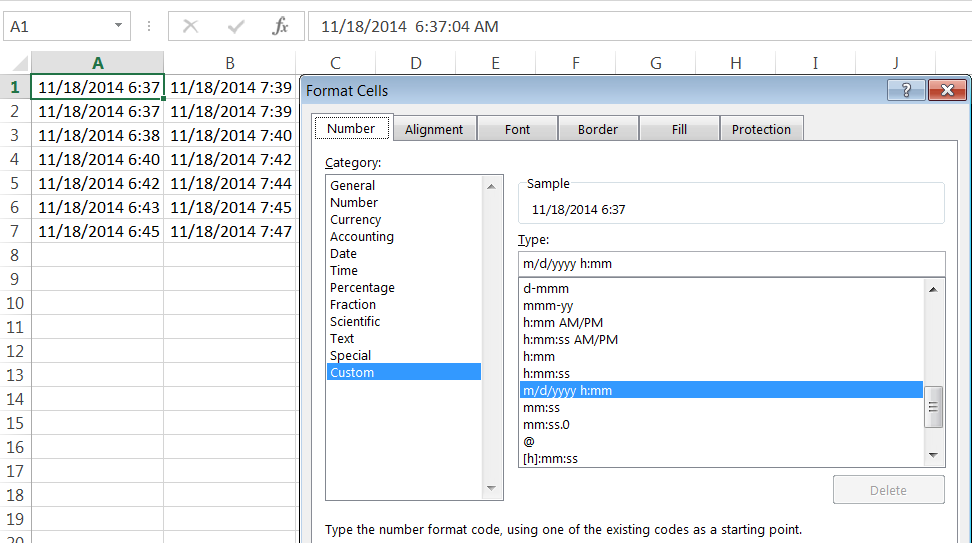
Task: Choose the Percentage category
Action: [362, 288]
